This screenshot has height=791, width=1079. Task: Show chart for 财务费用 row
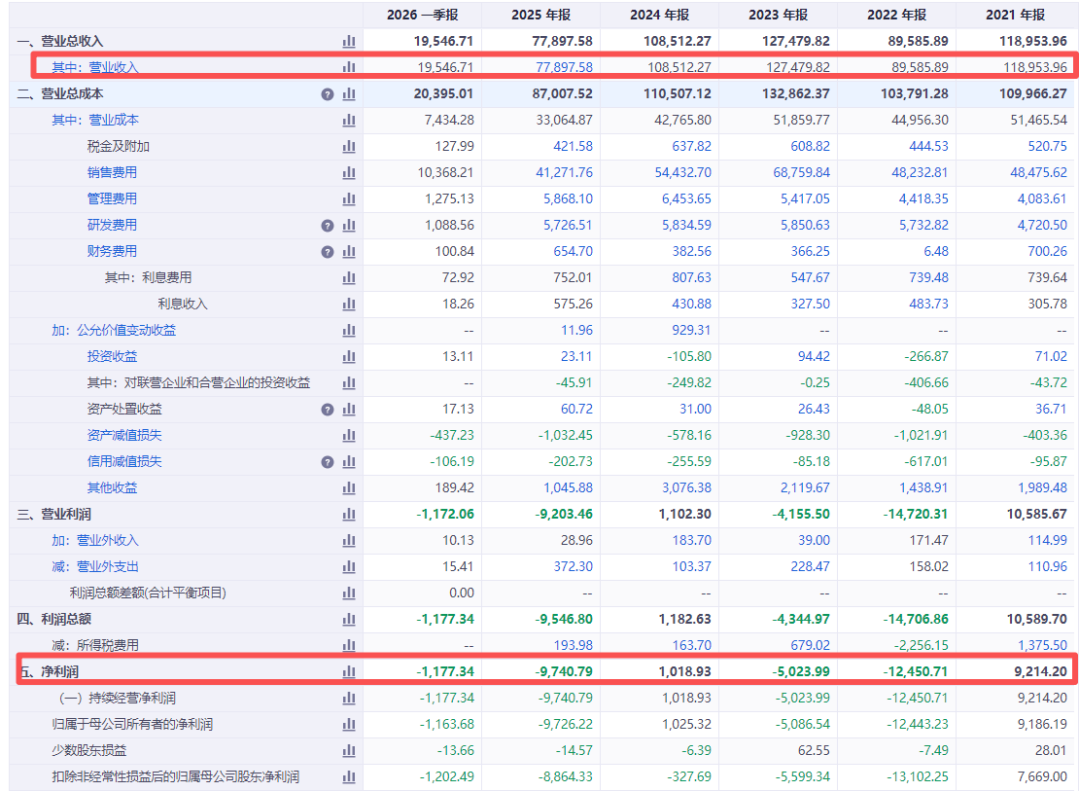pos(349,251)
